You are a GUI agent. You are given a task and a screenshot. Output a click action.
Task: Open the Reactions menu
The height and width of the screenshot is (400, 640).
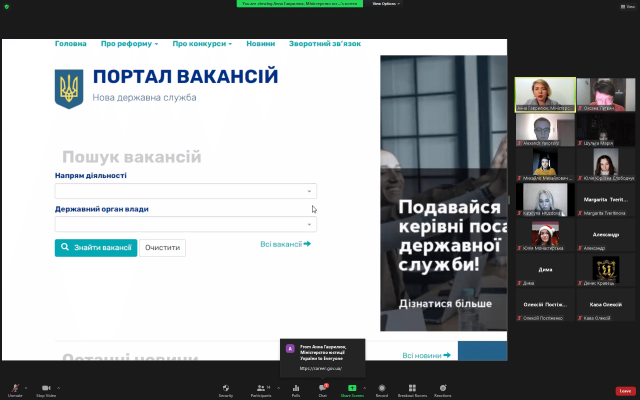coord(442,388)
